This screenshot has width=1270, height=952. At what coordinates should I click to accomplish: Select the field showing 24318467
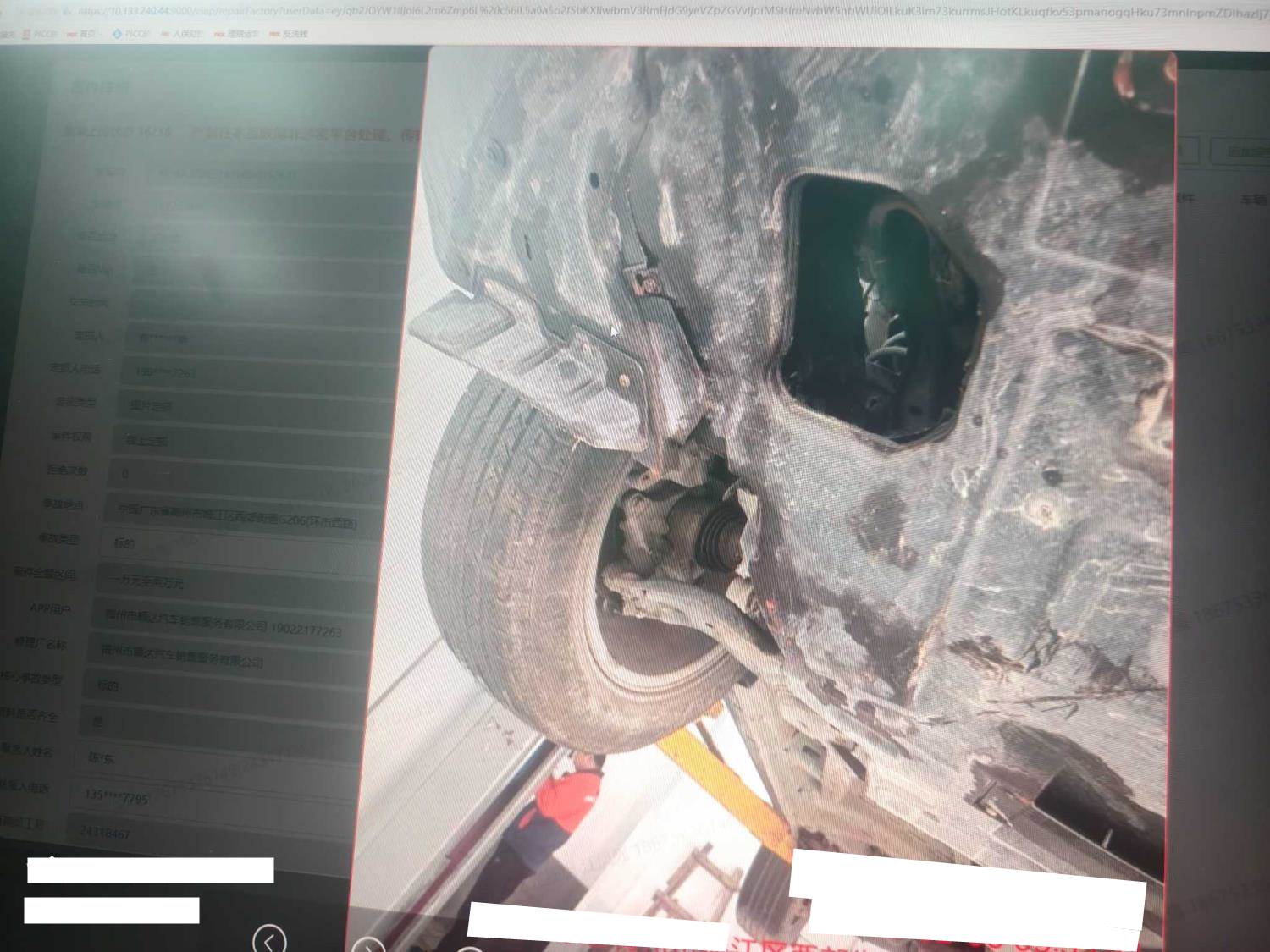[x=203, y=833]
